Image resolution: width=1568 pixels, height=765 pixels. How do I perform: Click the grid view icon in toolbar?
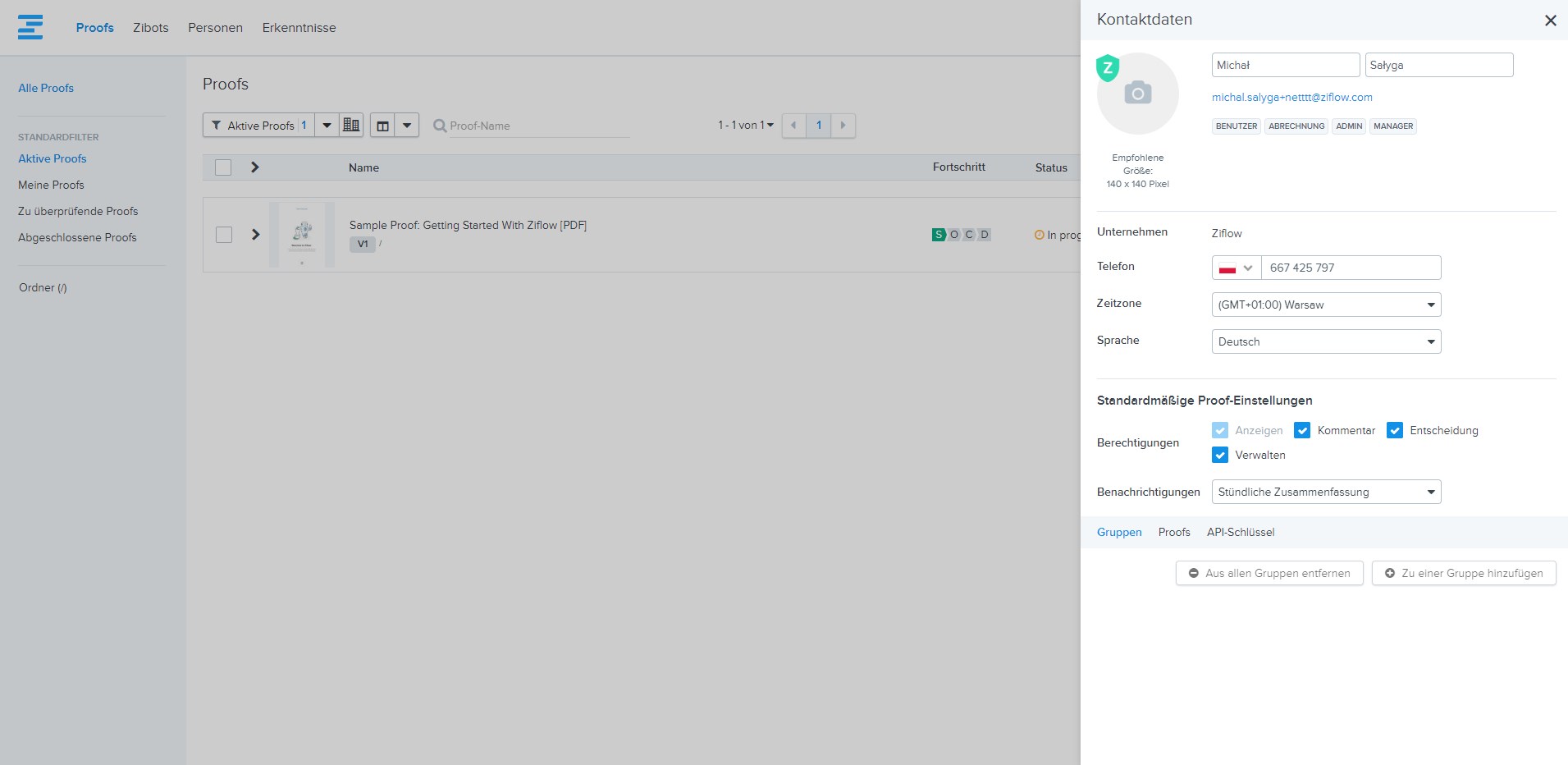click(351, 125)
